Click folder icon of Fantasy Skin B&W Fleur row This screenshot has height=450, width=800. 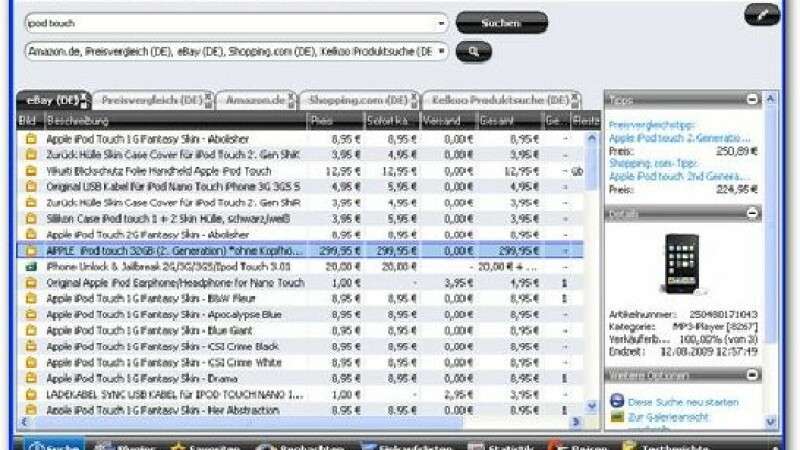pos(31,298)
